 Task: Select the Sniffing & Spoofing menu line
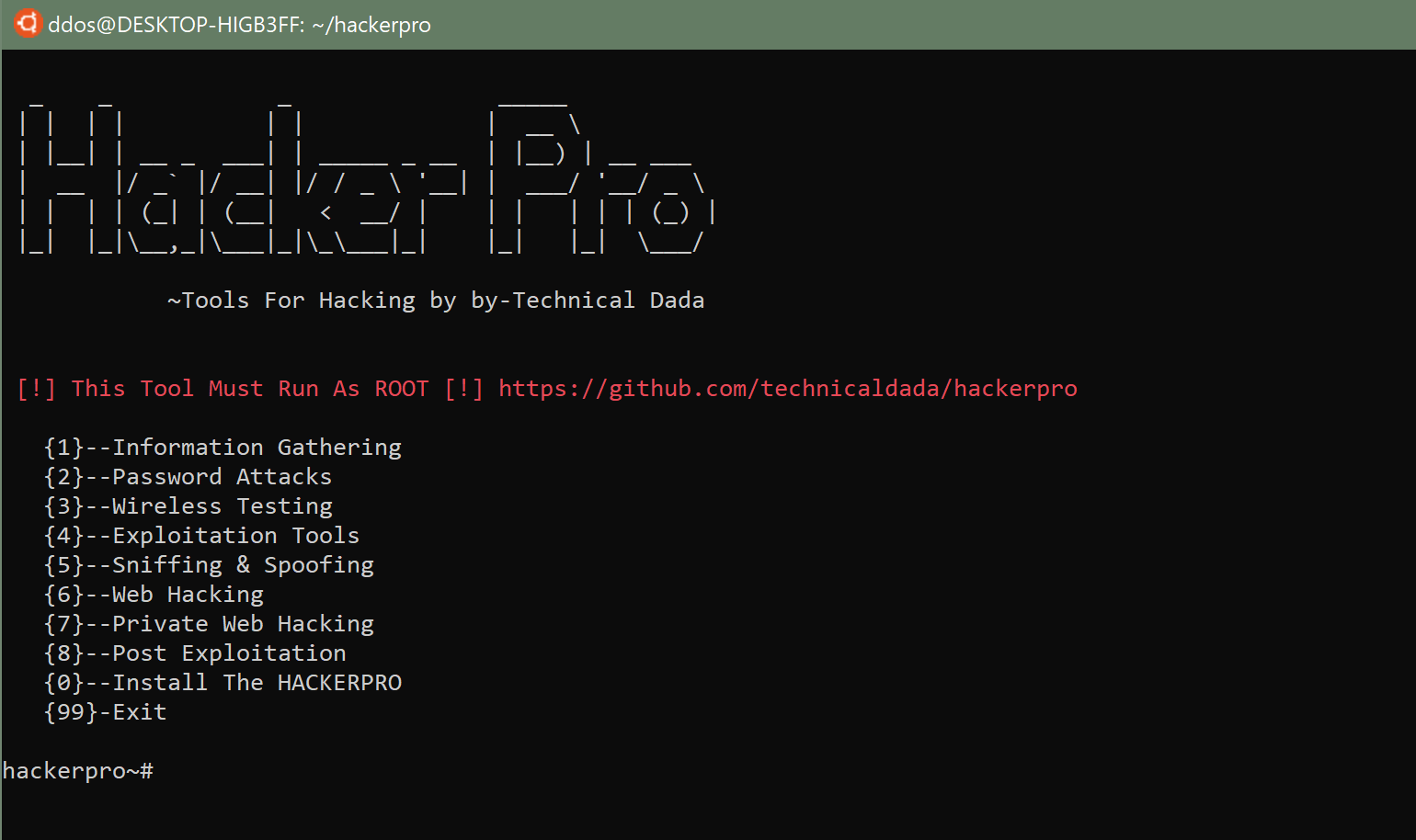pos(209,565)
